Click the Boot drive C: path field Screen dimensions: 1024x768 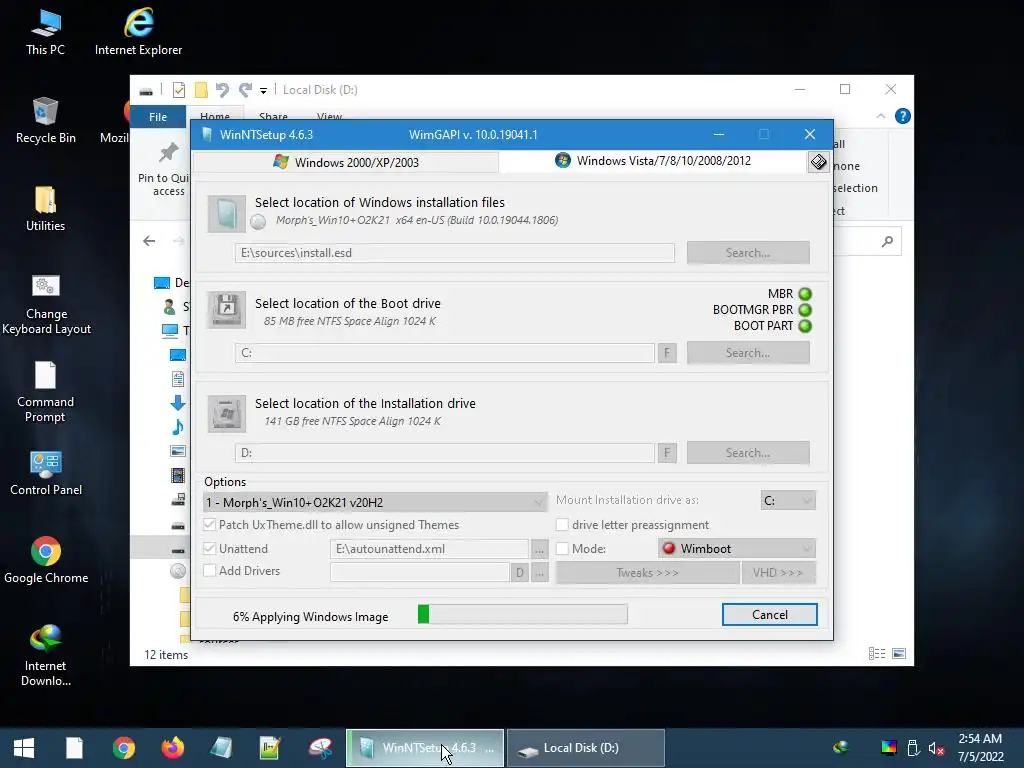pyautogui.click(x=445, y=353)
